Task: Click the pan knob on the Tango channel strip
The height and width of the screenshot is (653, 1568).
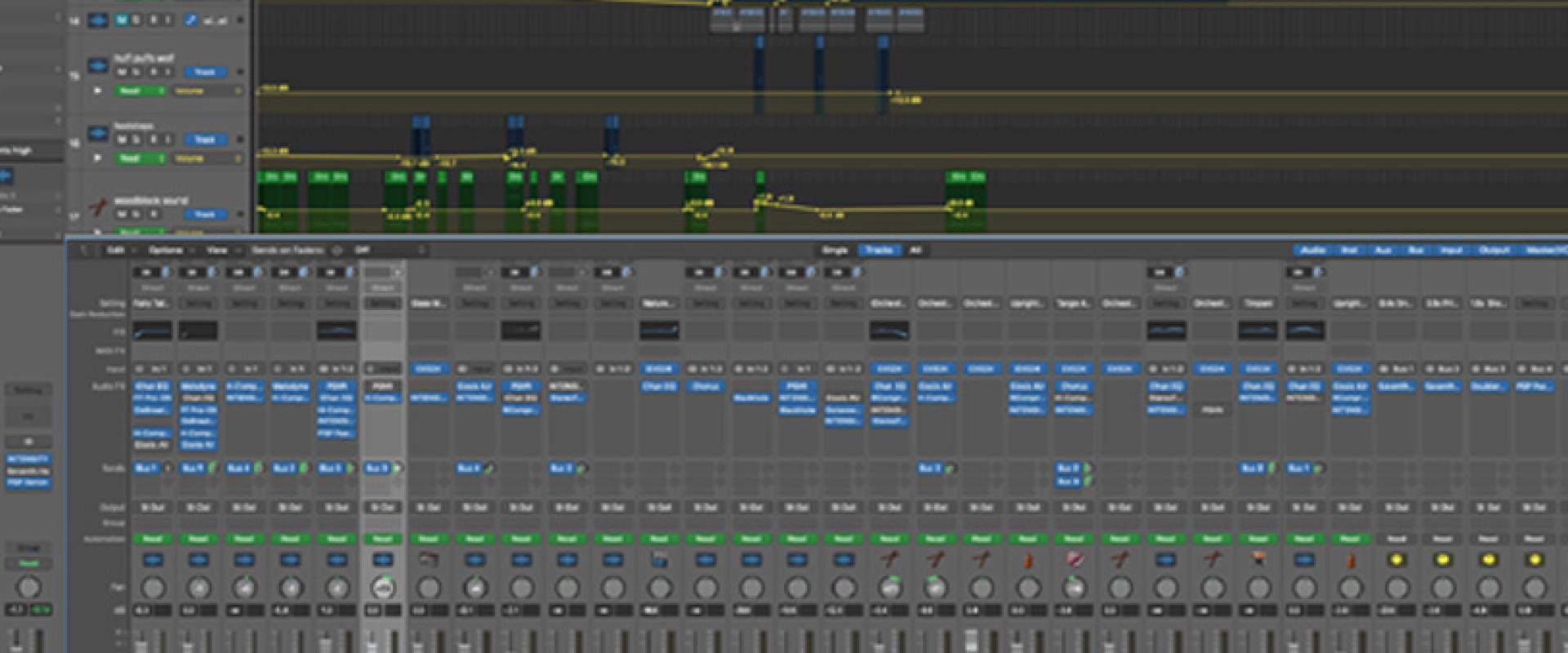Action: pyautogui.click(x=1074, y=588)
